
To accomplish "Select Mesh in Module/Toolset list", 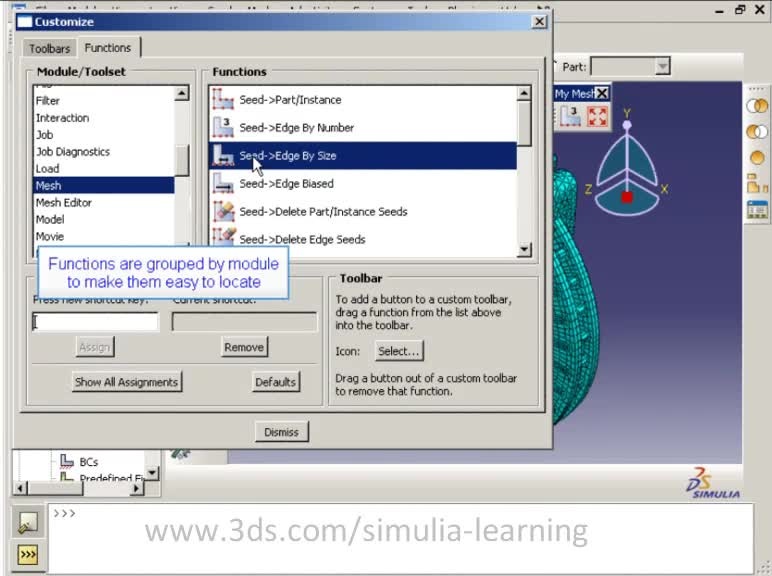I will (104, 186).
